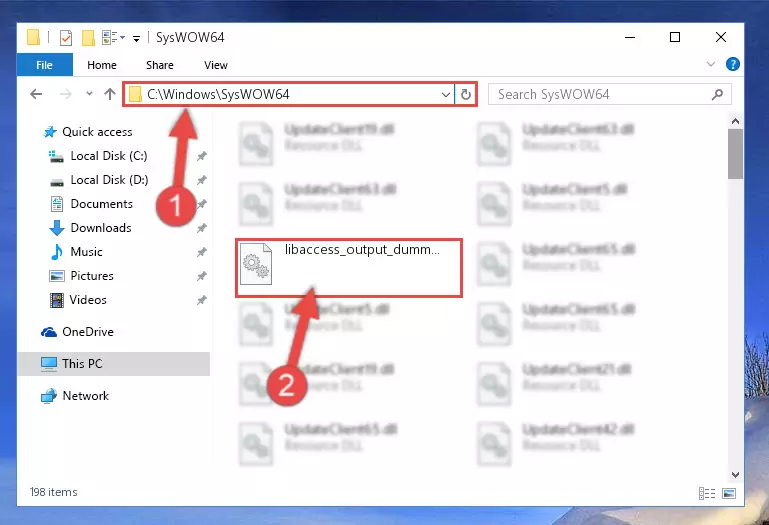
Task: Expand the address bar history dropdown
Action: (445, 94)
